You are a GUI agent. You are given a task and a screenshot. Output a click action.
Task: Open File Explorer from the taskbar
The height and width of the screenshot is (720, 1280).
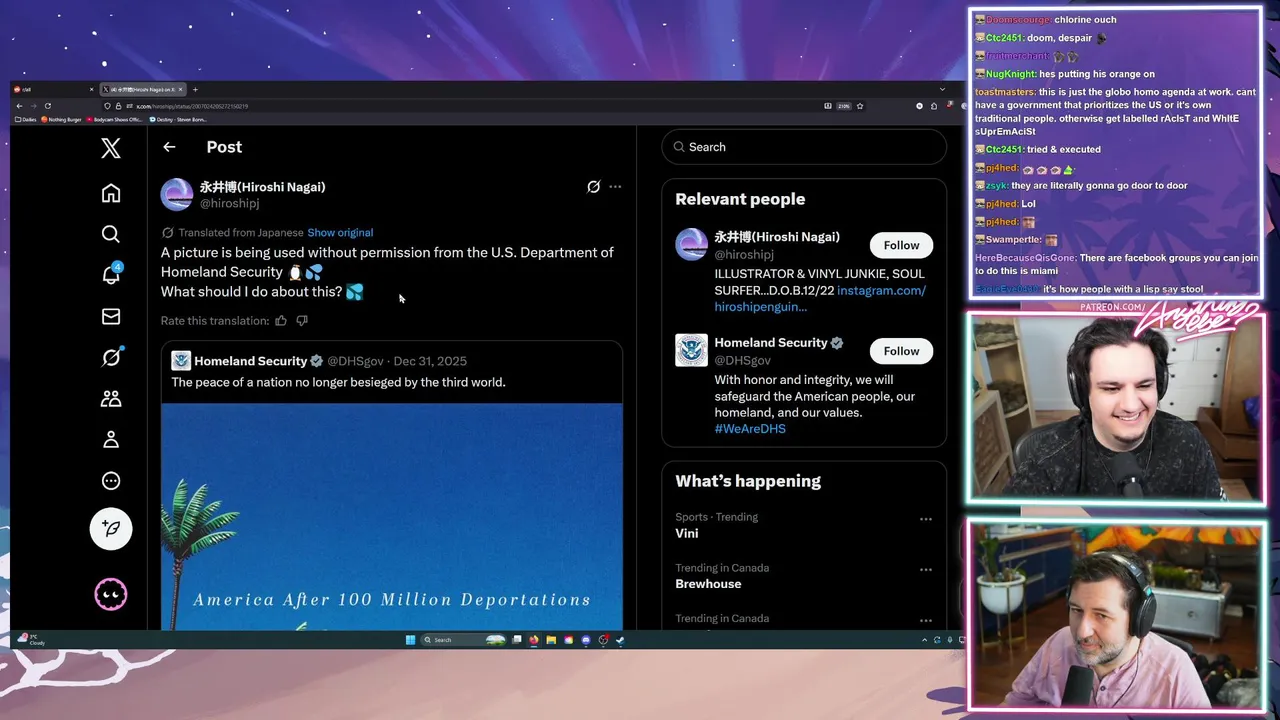[551, 640]
